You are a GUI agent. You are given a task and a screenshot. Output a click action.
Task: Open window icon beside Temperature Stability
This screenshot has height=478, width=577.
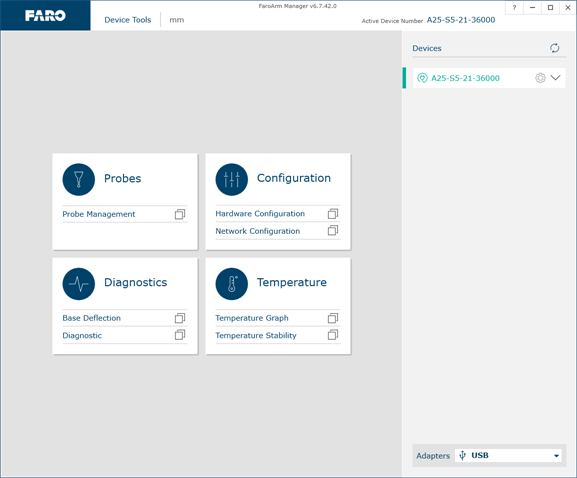click(333, 335)
